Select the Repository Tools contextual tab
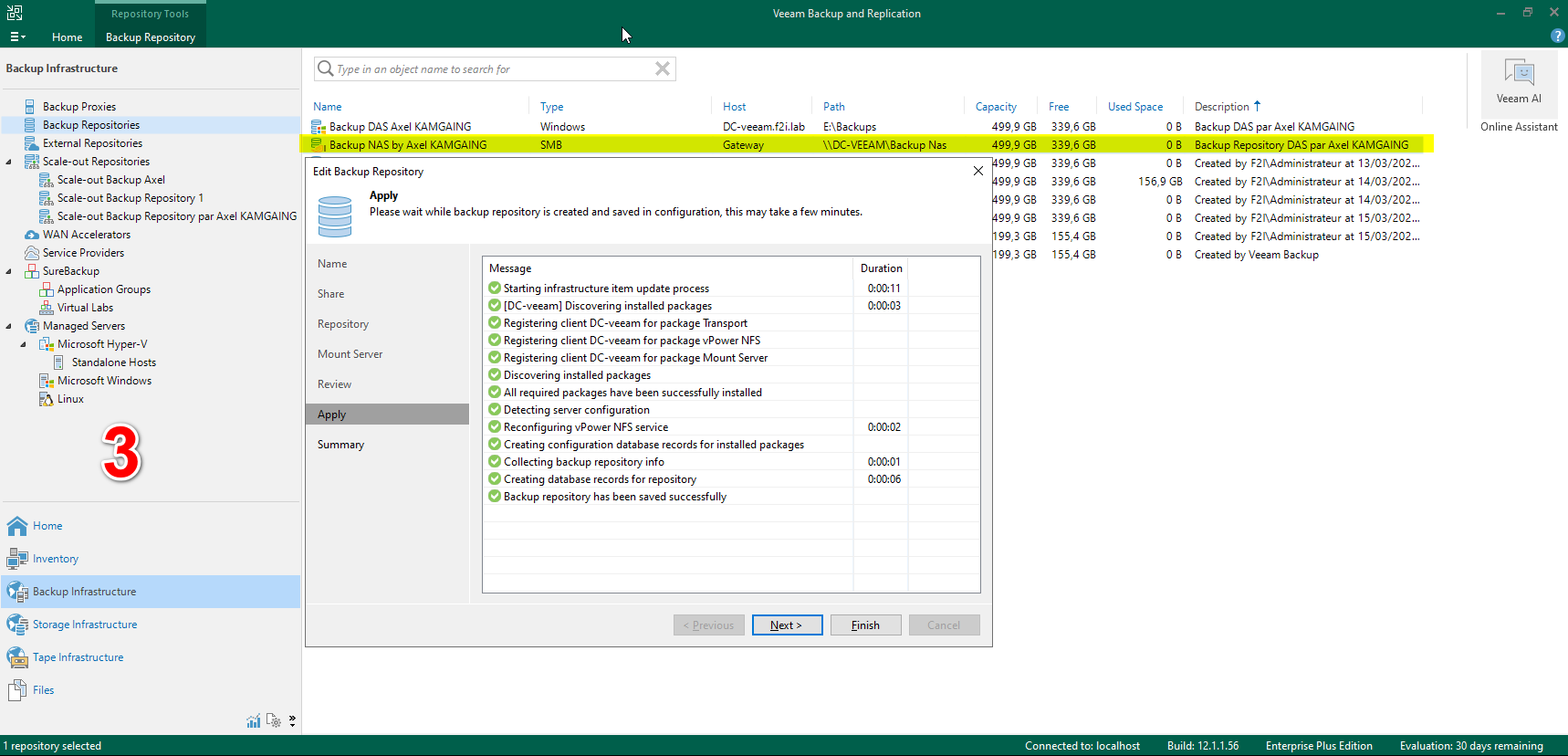This screenshot has height=756, width=1568. (151, 14)
